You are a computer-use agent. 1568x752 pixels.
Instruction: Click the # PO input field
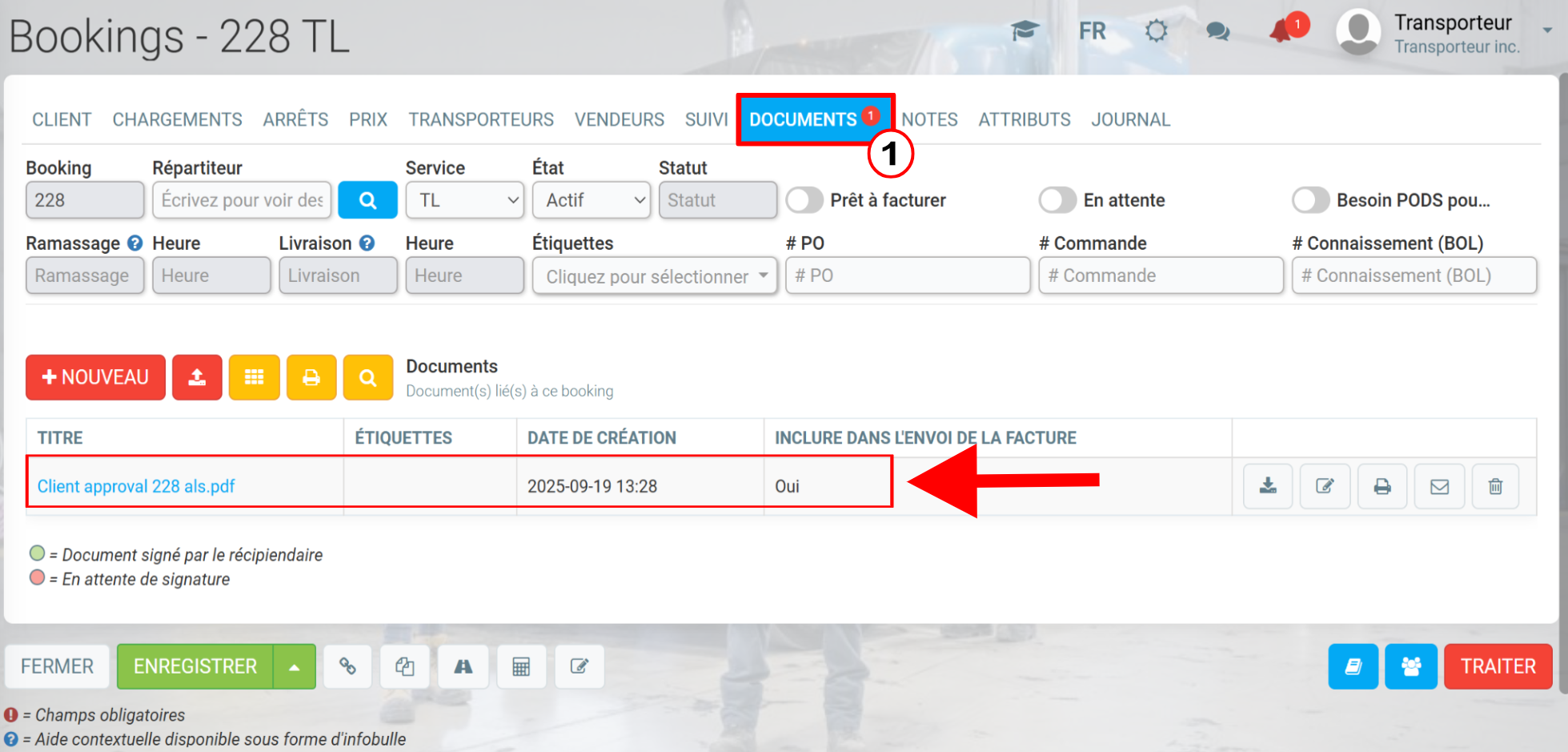tap(908, 275)
